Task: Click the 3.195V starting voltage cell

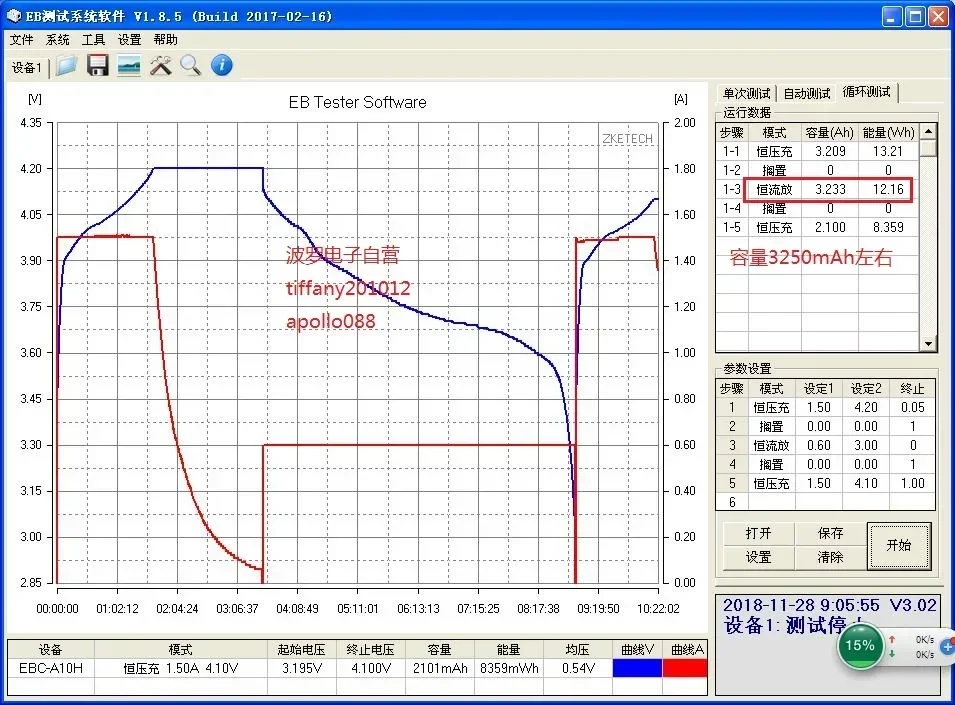Action: tap(301, 668)
